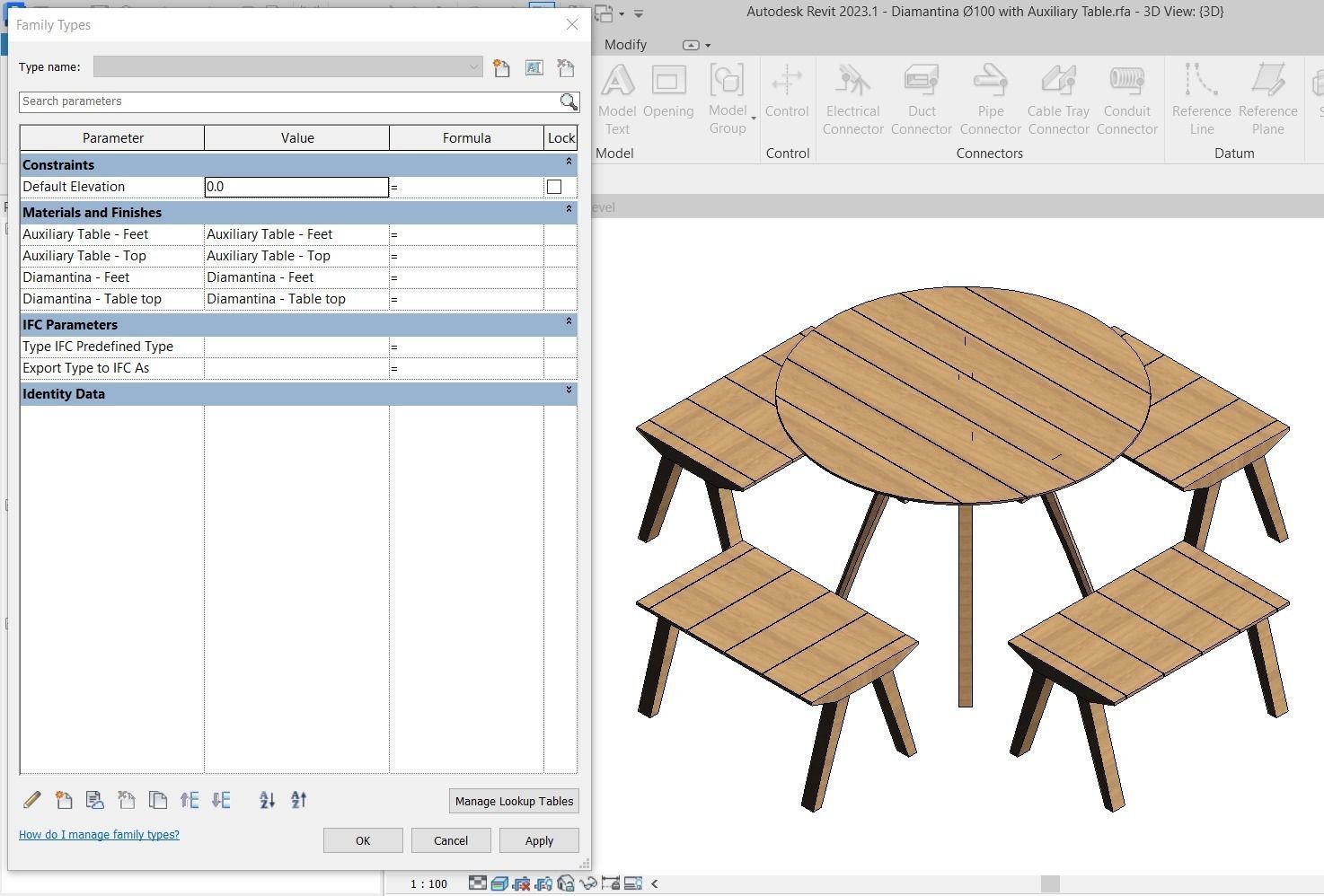The width and height of the screenshot is (1324, 896).
Task: Click the Model Group tool
Action: pos(728,100)
